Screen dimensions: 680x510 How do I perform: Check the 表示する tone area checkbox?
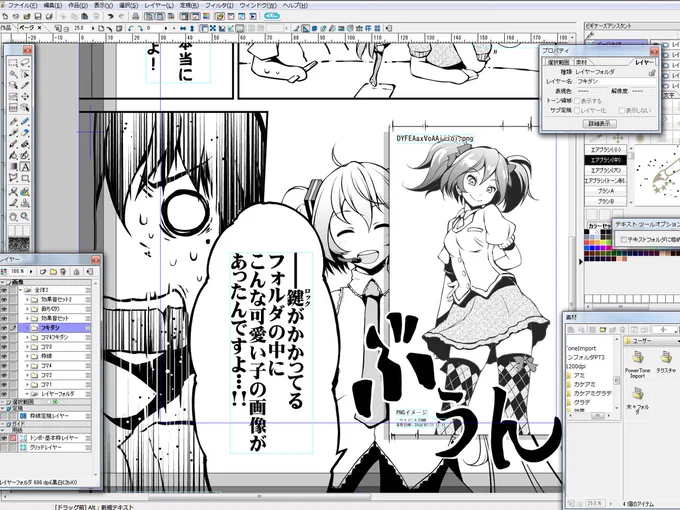[577, 101]
